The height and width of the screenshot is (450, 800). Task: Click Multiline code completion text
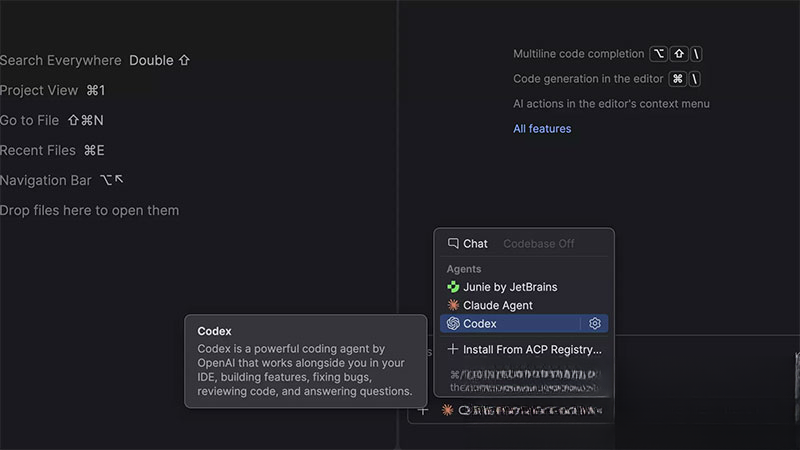click(579, 54)
